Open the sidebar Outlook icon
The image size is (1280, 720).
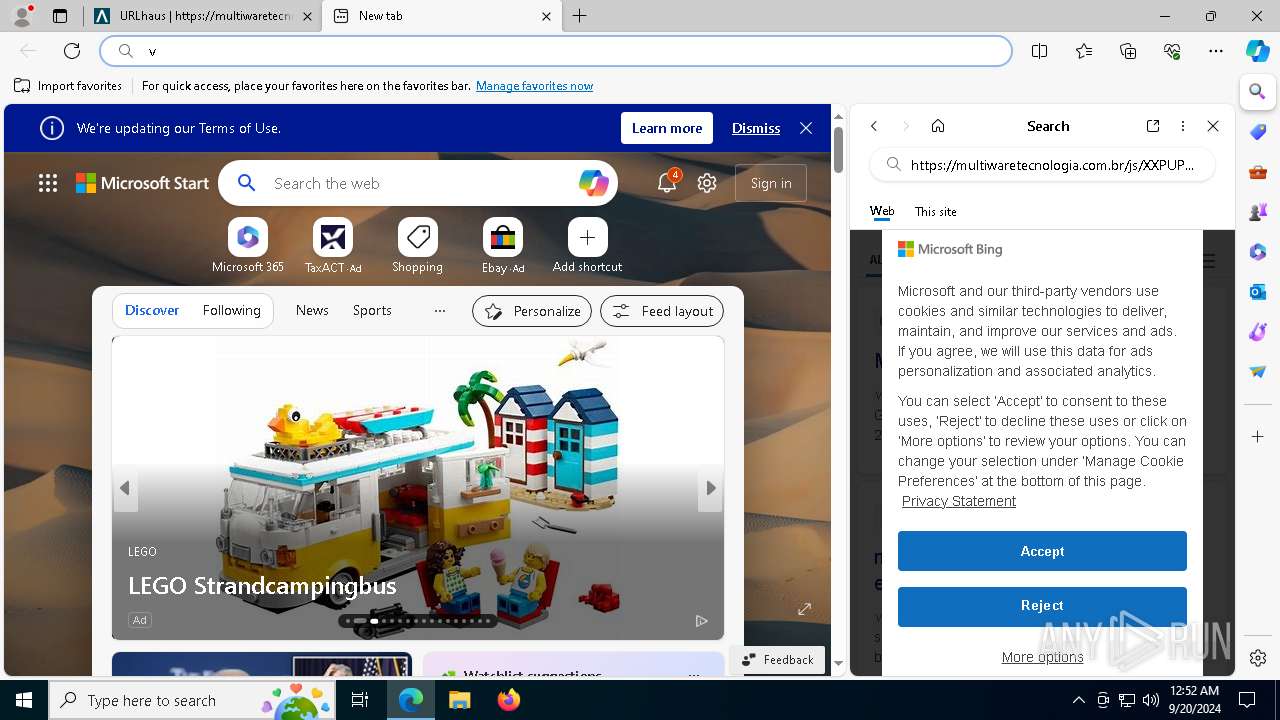pyautogui.click(x=1258, y=292)
